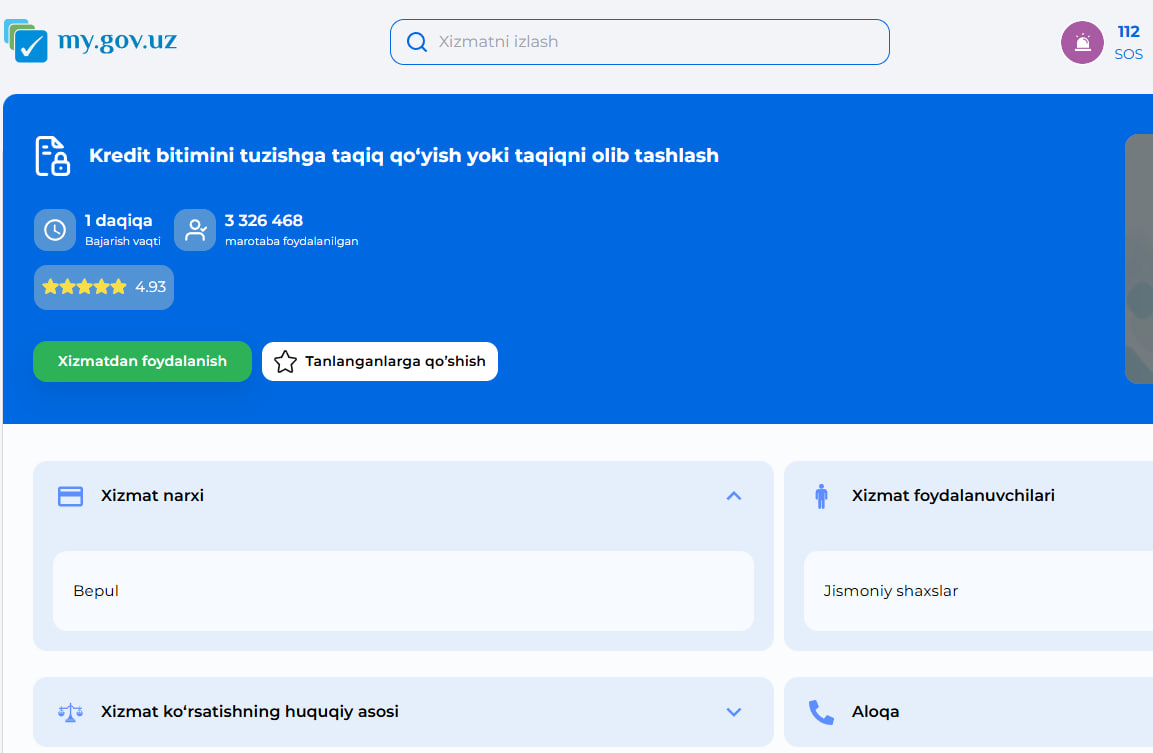Collapse the Xizmat narxi section chevron
The image size is (1153, 753).
pos(734,496)
